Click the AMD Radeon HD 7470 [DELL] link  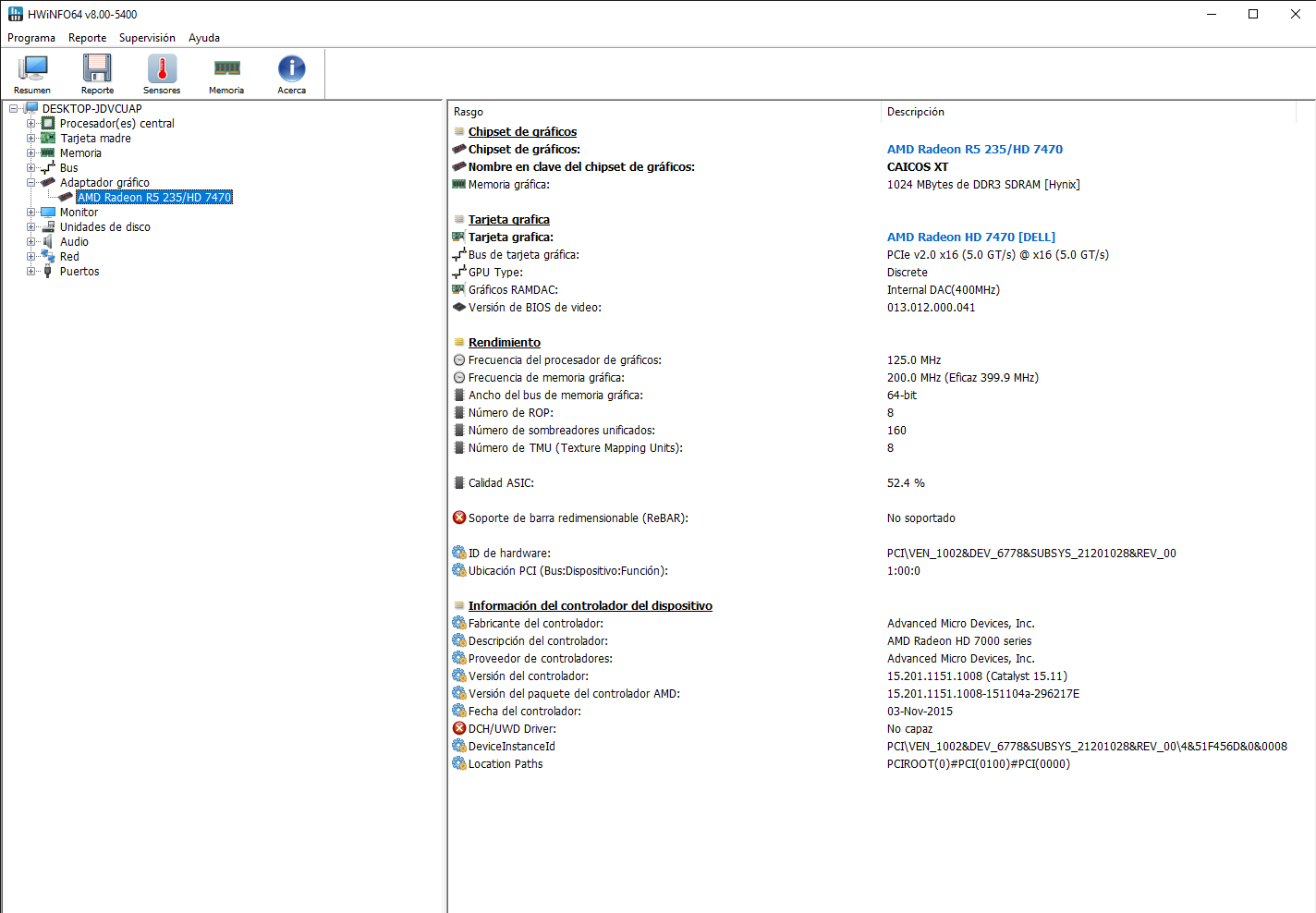[x=970, y=237]
